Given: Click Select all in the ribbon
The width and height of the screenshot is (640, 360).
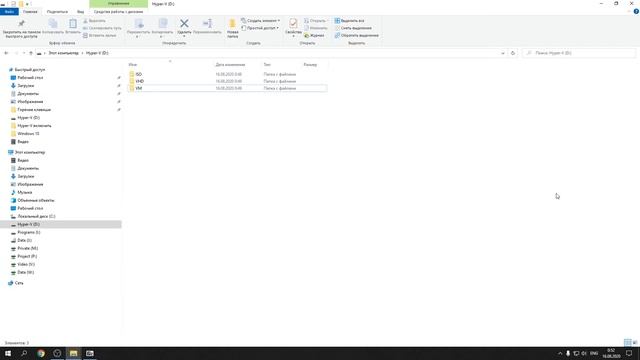Looking at the screenshot, I should pyautogui.click(x=349, y=21).
